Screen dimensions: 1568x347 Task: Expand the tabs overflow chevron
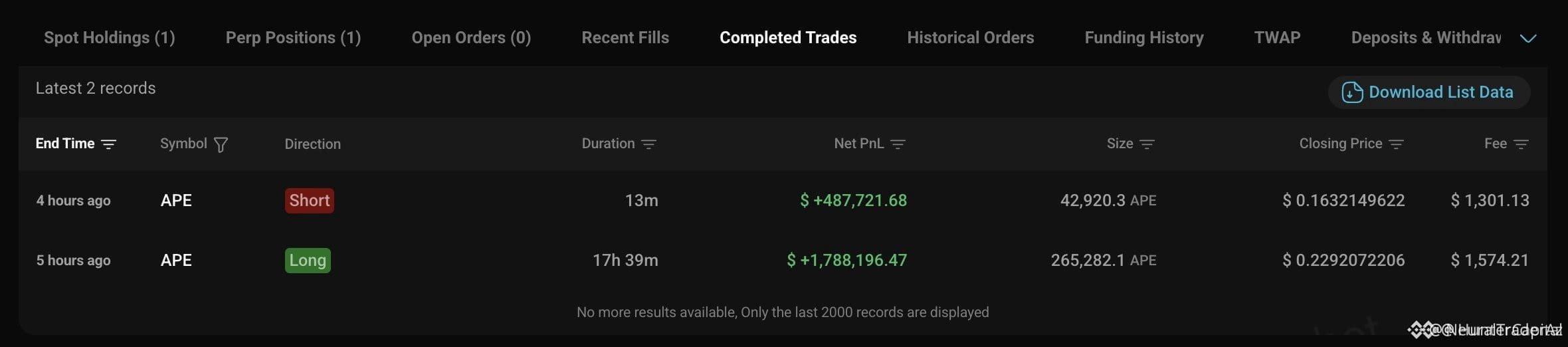[x=1528, y=39]
